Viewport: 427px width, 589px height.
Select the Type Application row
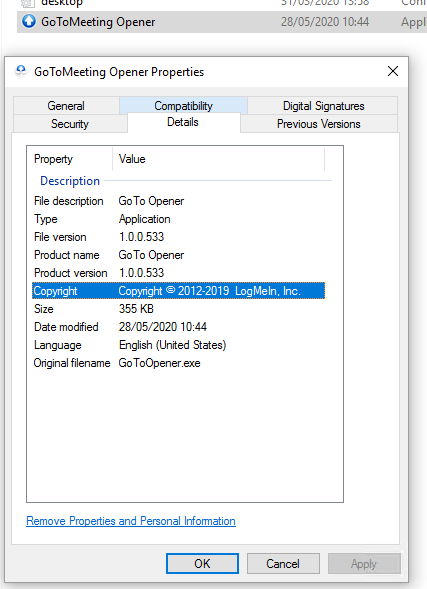[x=178, y=219]
